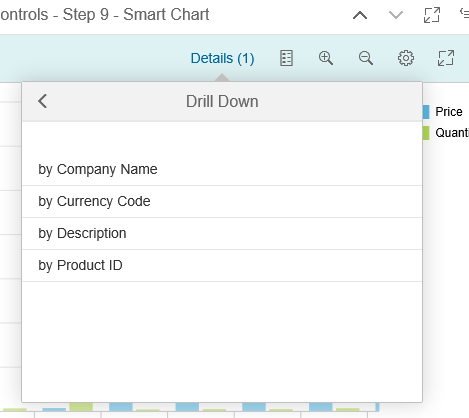Open chart settings gear icon
469x418 pixels.
[406, 58]
